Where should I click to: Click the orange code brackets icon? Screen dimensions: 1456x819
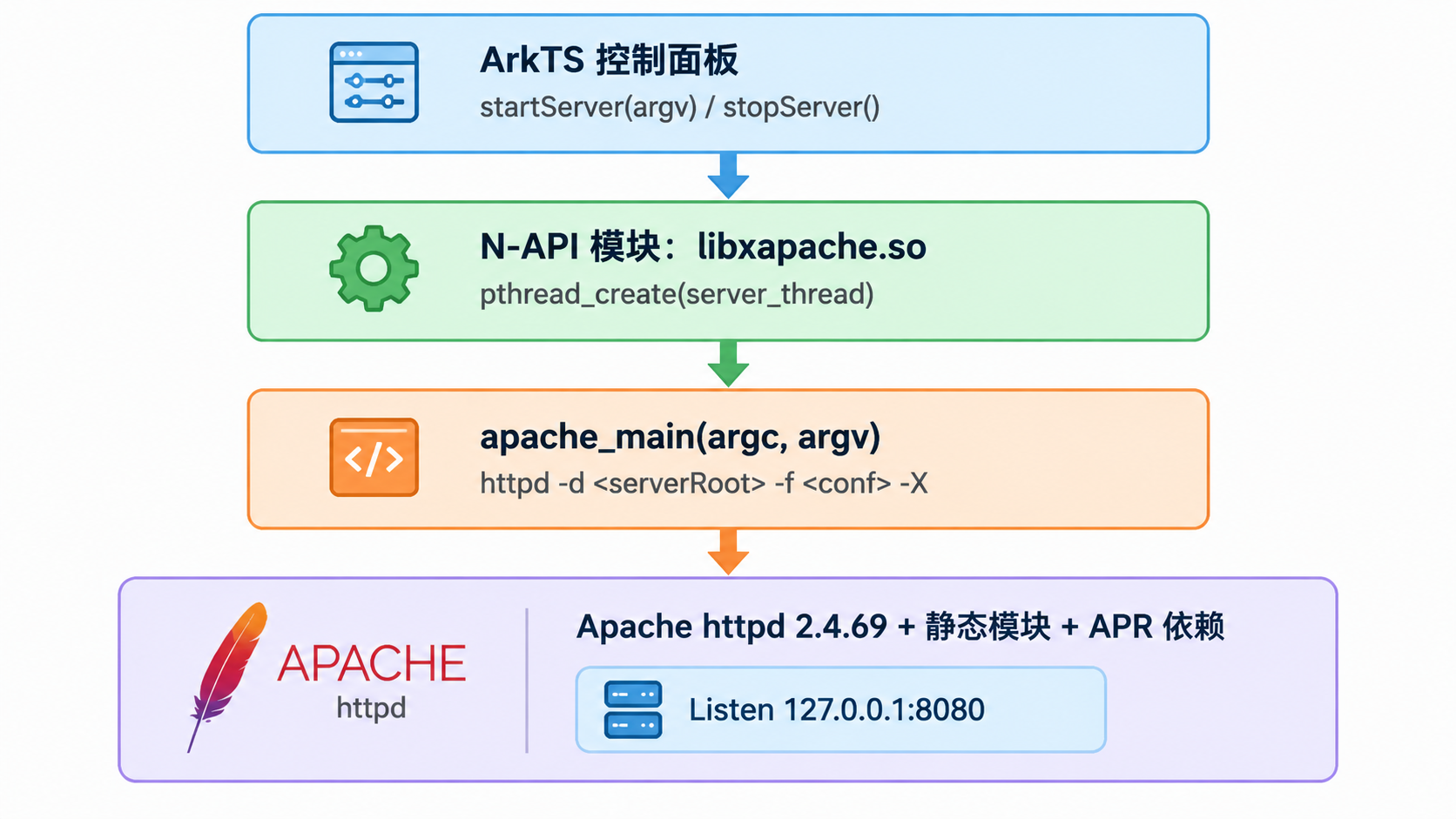click(x=374, y=458)
